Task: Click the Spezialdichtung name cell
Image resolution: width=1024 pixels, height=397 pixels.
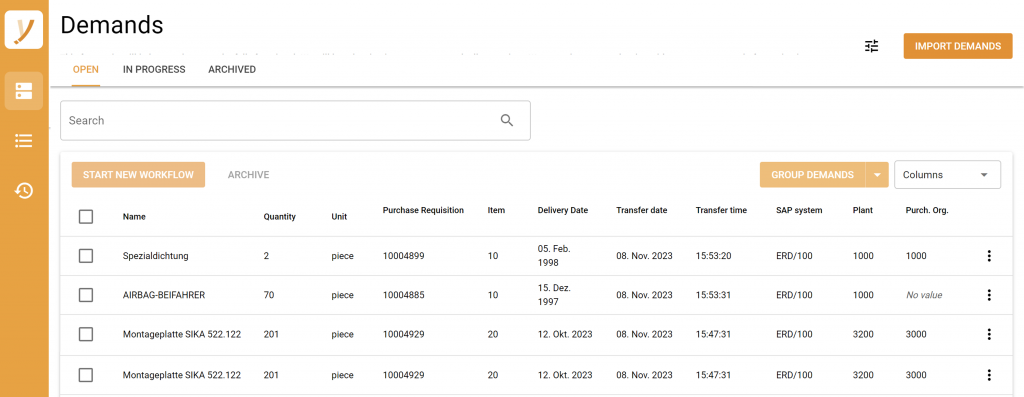Action: (155, 256)
